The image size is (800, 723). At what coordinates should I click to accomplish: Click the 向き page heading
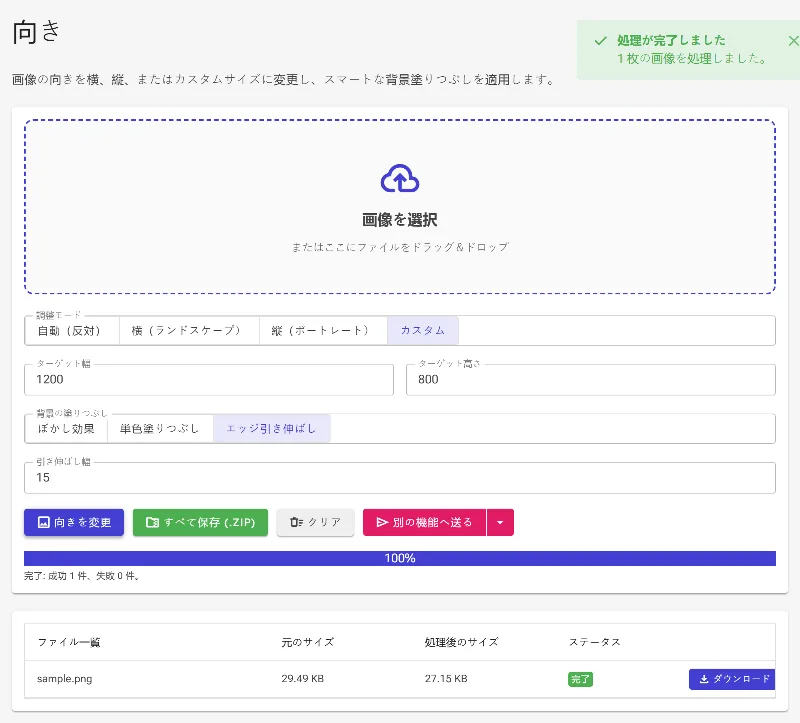click(x=36, y=32)
